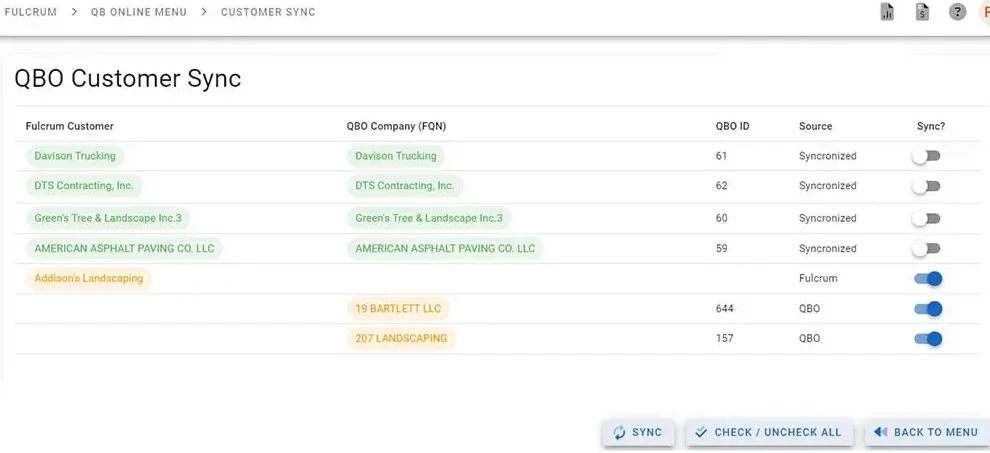This screenshot has width=990, height=453.
Task: Toggle sync for 207 LANDSCAPING row
Action: pos(928,339)
